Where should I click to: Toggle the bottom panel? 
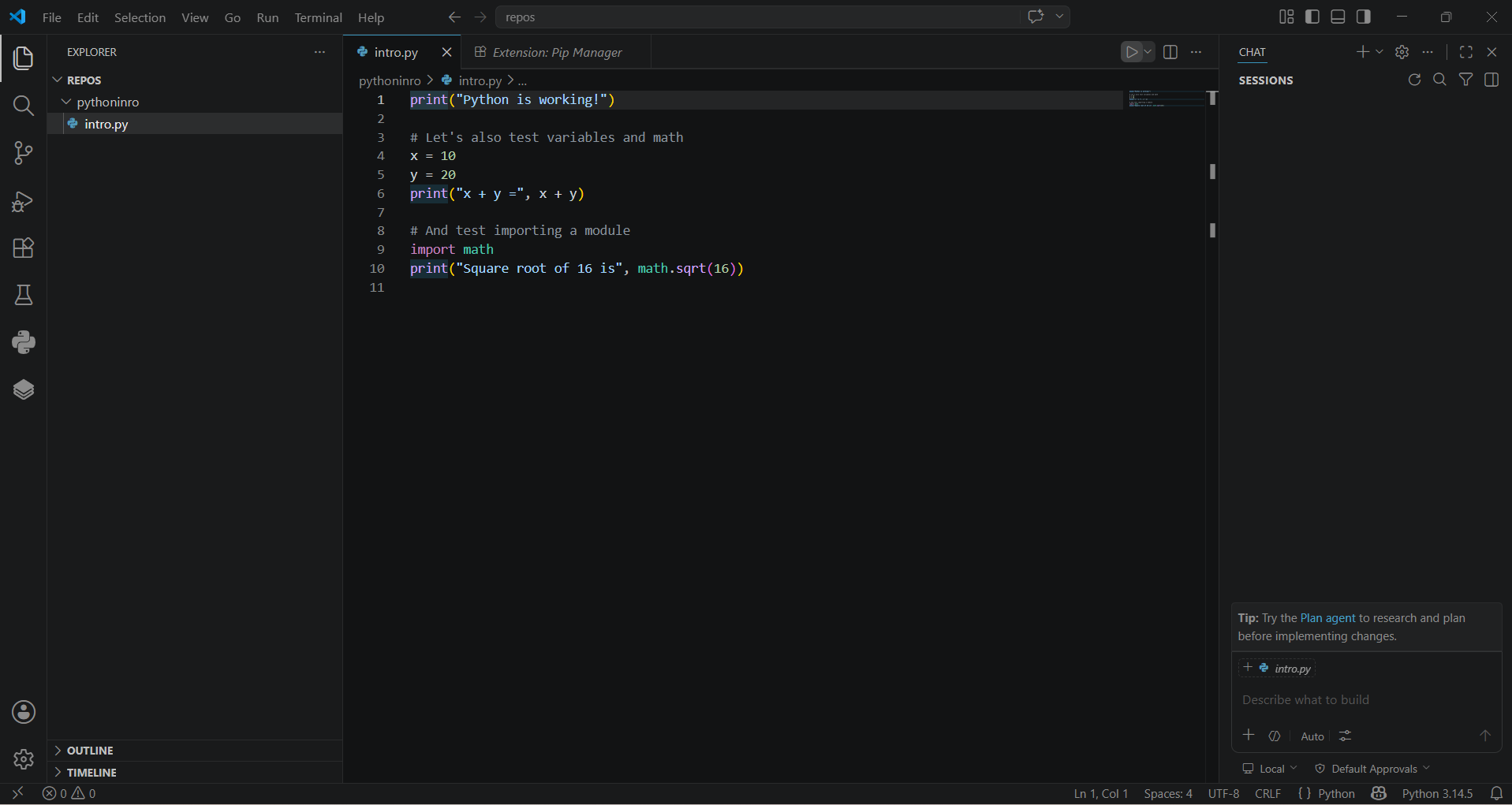1338,17
